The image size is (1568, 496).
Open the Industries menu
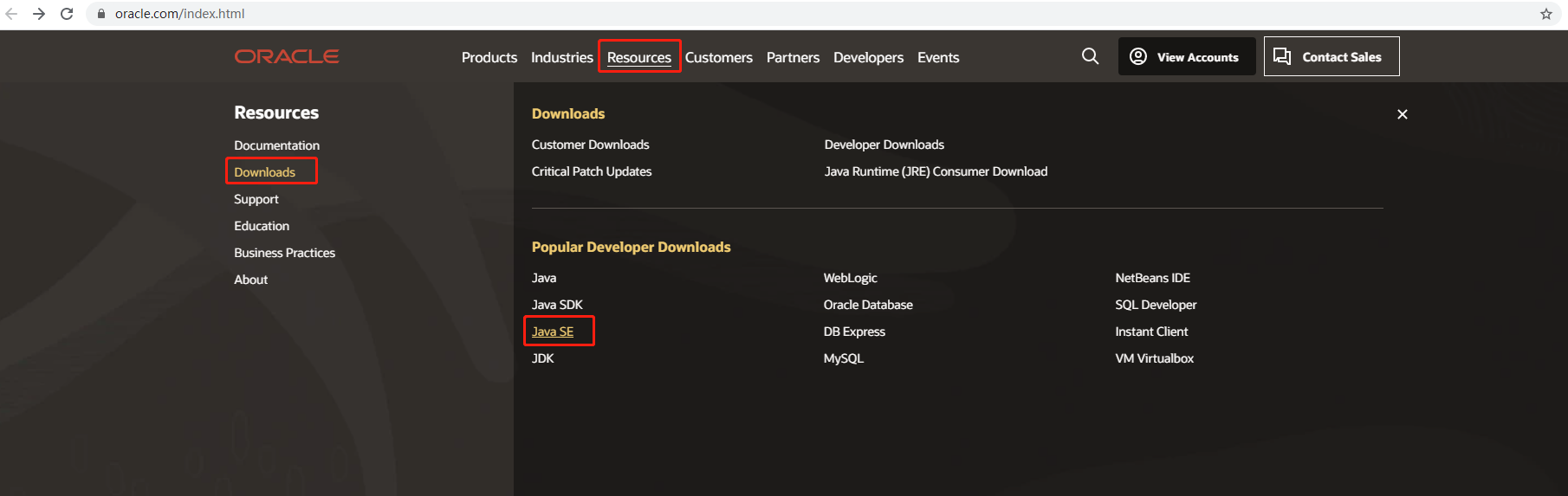pyautogui.click(x=562, y=57)
